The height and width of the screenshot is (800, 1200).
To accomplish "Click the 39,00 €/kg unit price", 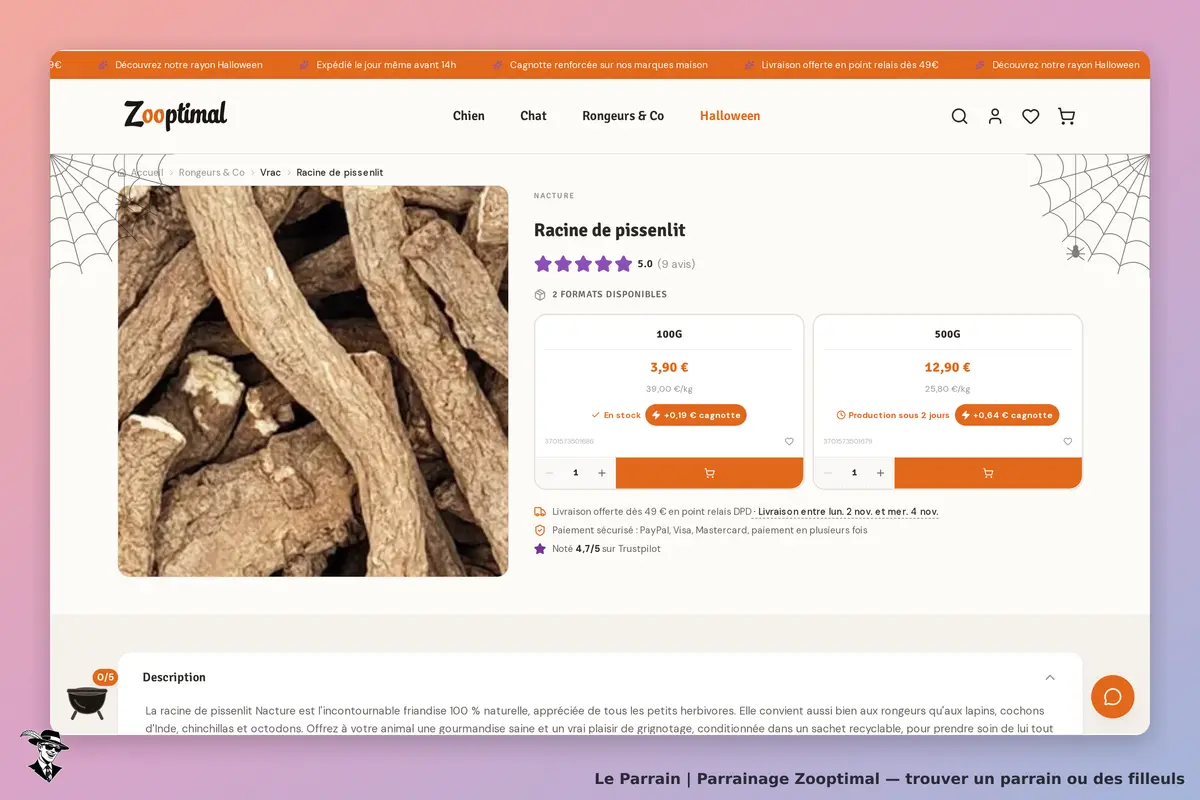I will pyautogui.click(x=669, y=389).
